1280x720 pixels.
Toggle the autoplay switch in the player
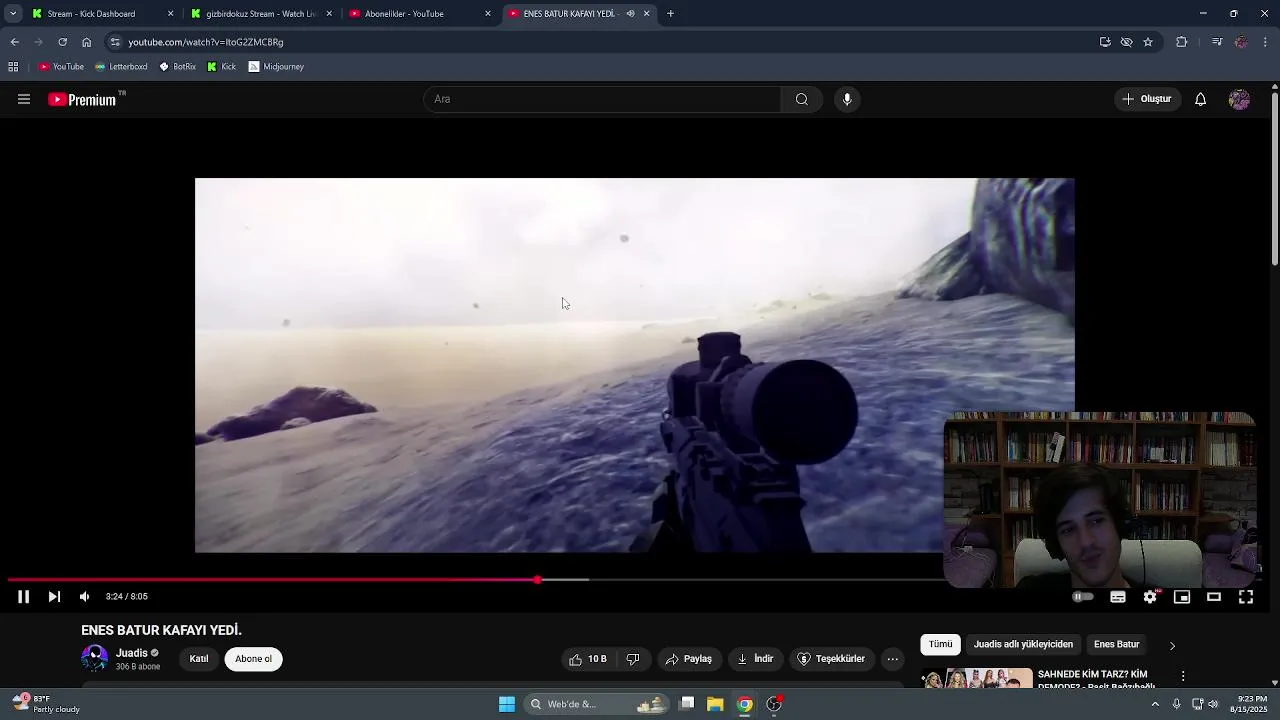[x=1083, y=597]
